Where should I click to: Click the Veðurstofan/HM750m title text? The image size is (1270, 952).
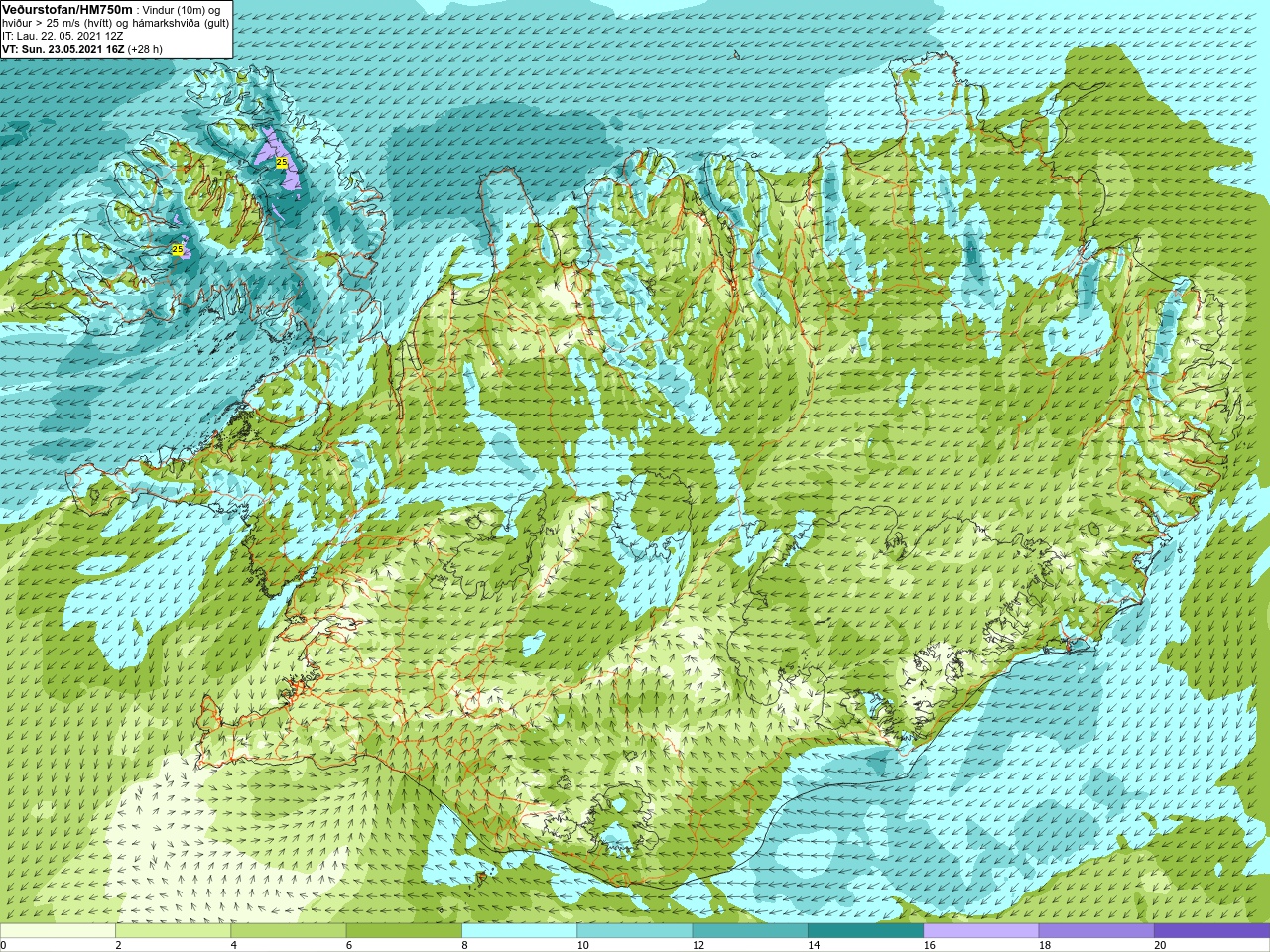click(66, 8)
